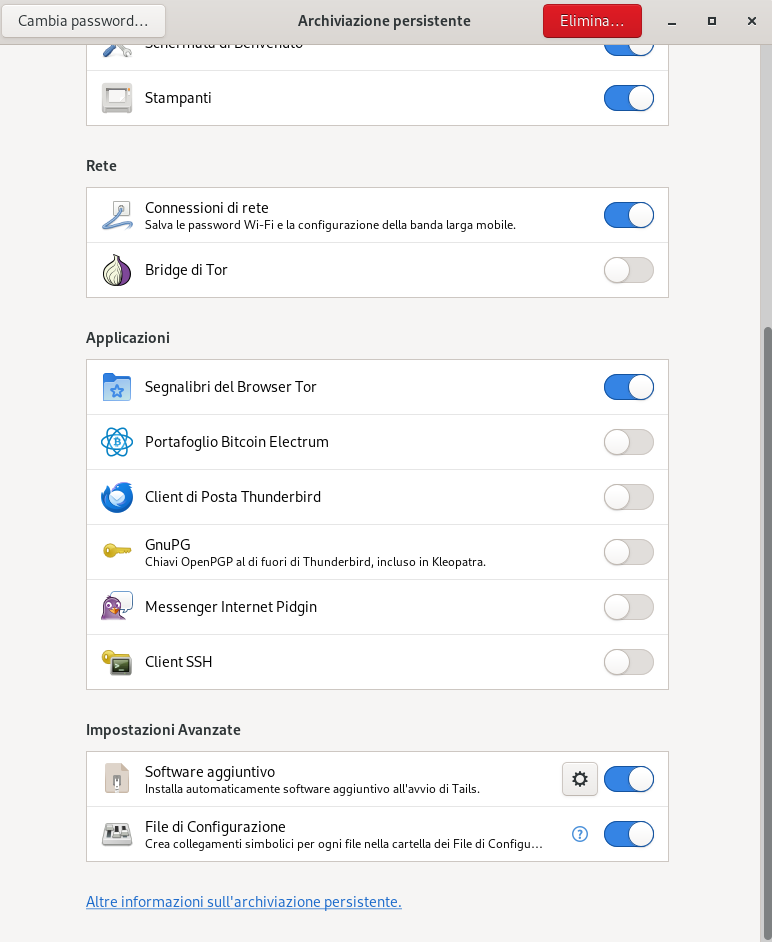Viewport: 772px width, 942px height.
Task: Click the GnuPG title text
Action: tap(168, 545)
